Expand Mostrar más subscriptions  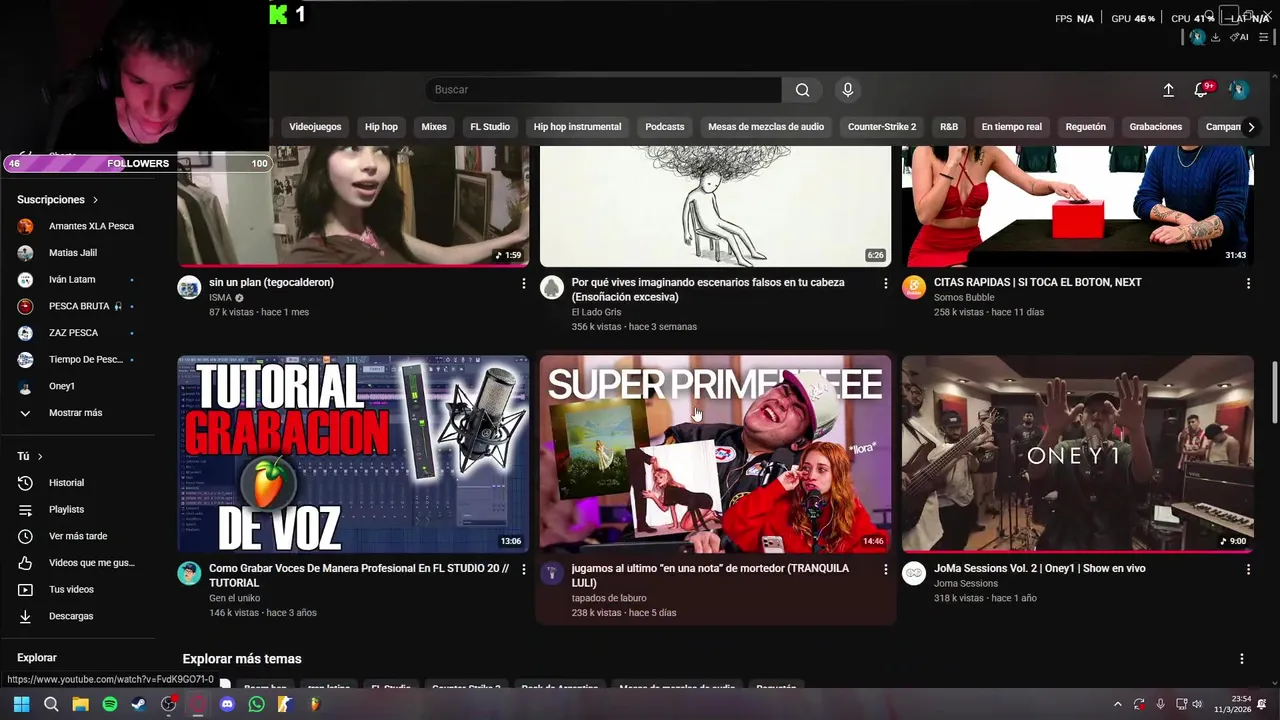point(77,413)
